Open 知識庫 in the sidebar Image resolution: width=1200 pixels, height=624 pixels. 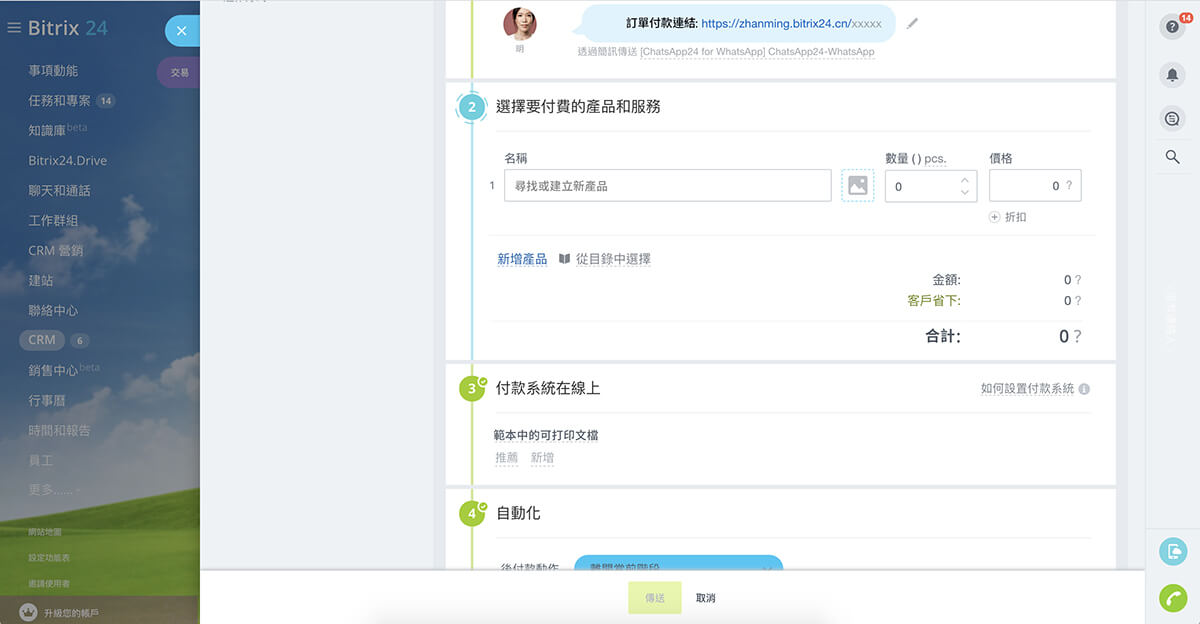[x=47, y=130]
